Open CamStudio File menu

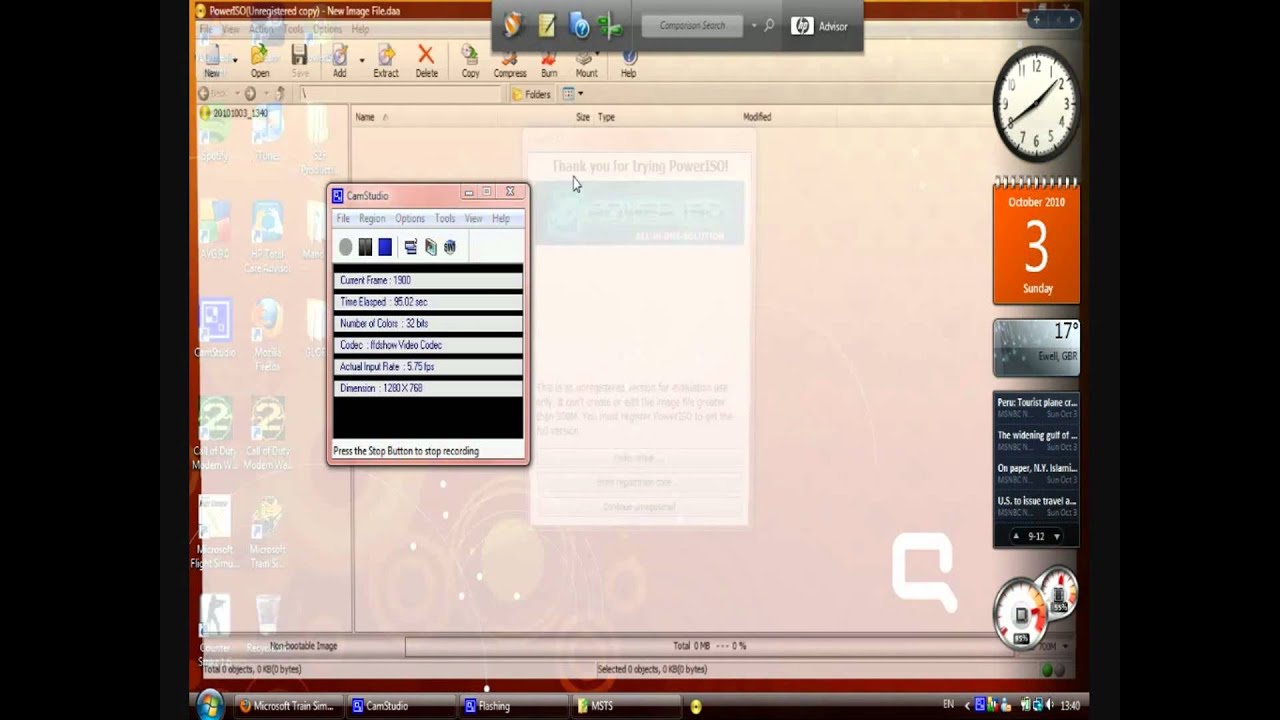click(343, 219)
